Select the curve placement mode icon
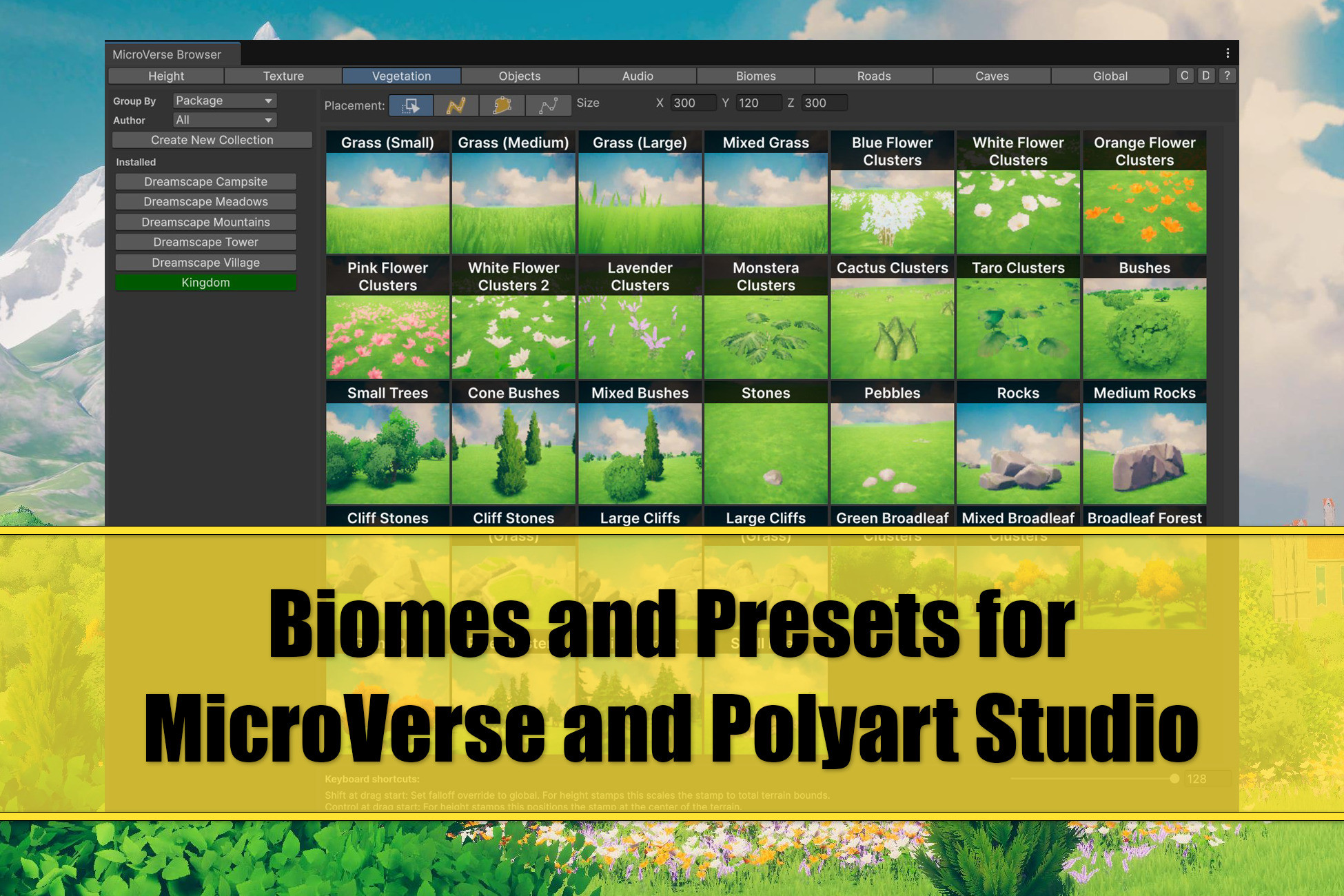This screenshot has height=896, width=1344. [x=548, y=105]
